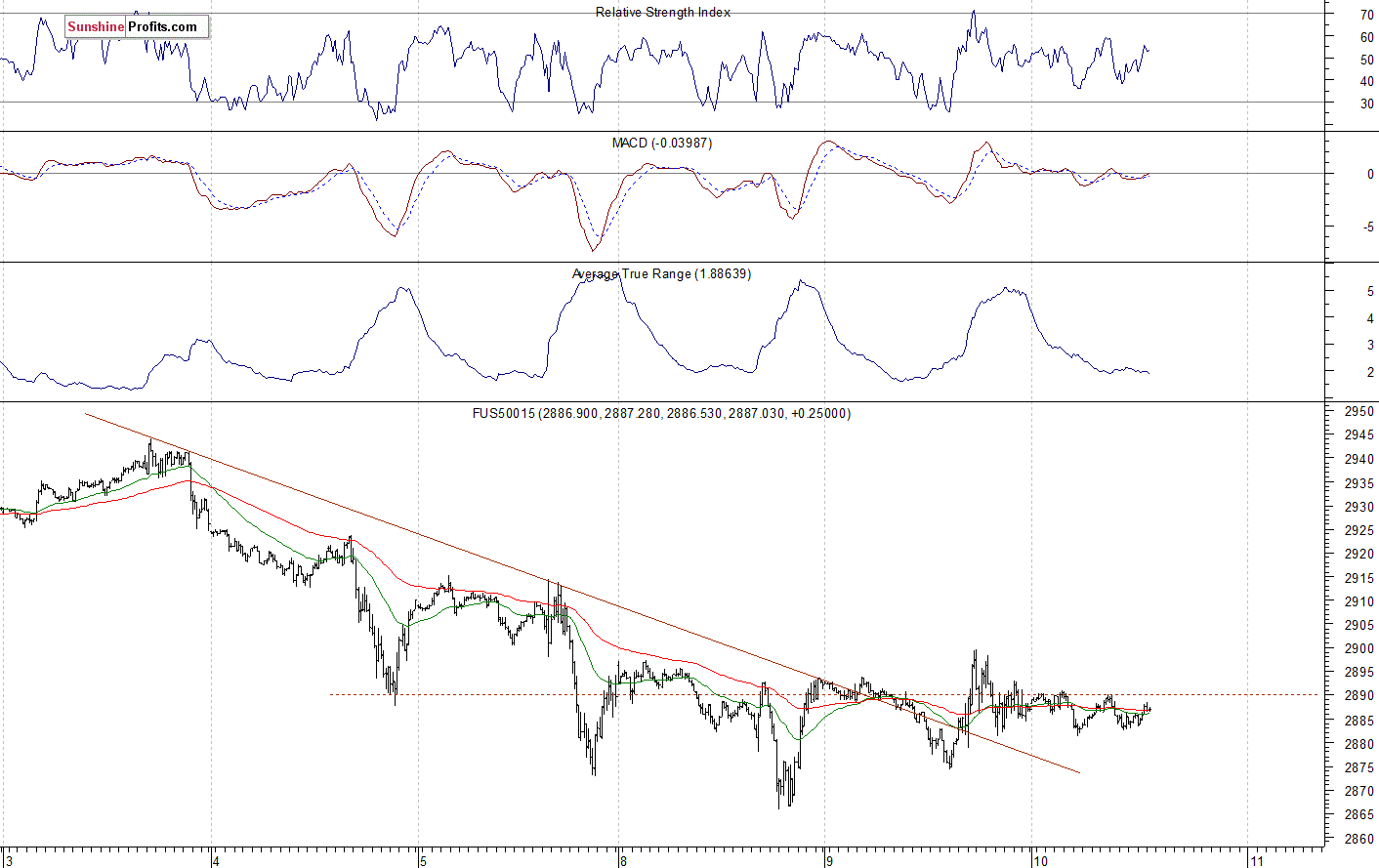Click MACD axis value 0
This screenshot has height=868, width=1379.
click(1370, 175)
